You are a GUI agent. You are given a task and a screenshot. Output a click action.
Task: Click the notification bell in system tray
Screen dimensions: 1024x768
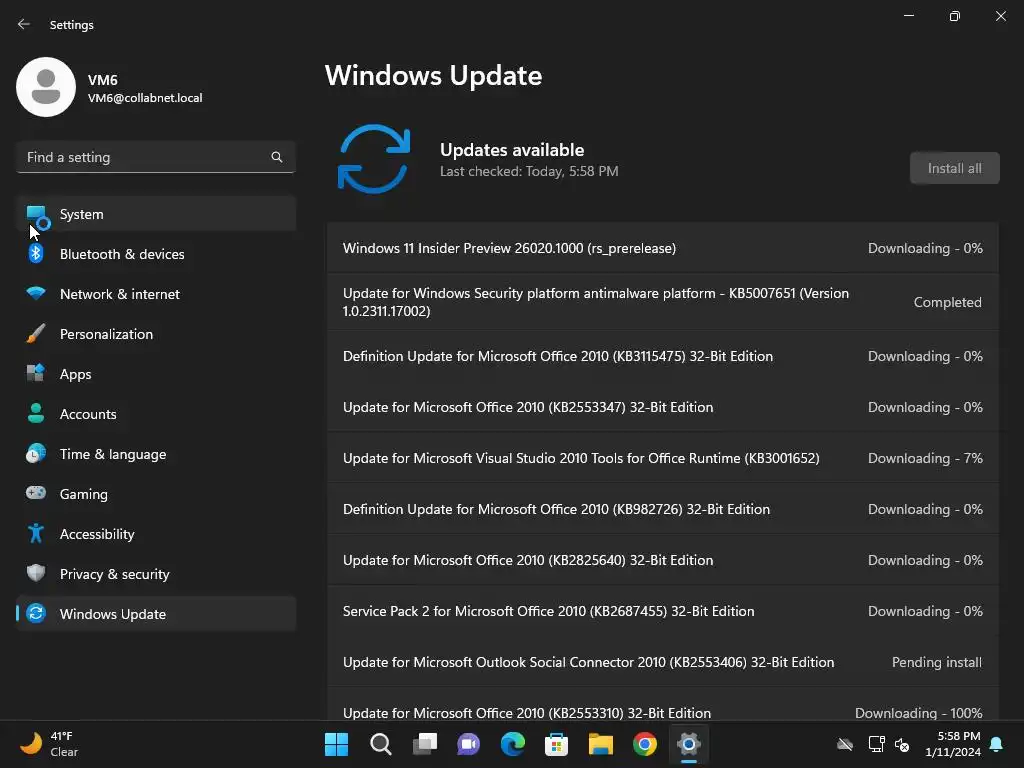(997, 744)
